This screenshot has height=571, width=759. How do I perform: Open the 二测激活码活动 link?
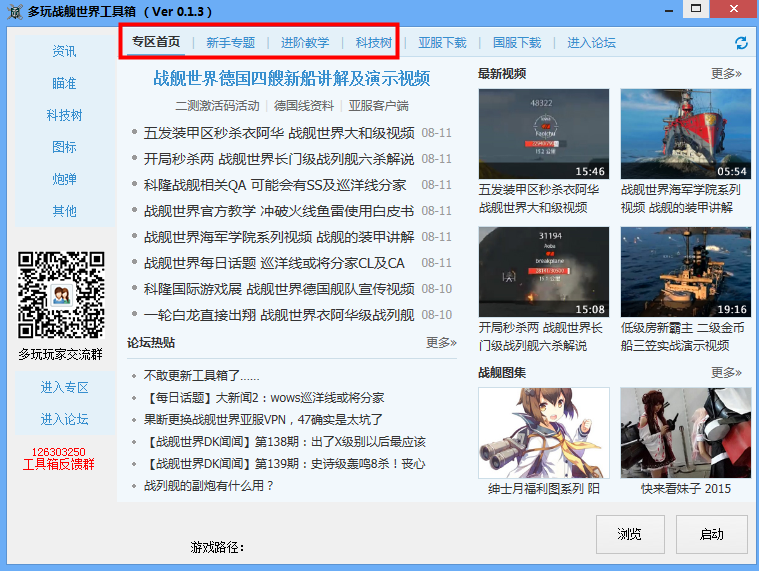(x=217, y=105)
